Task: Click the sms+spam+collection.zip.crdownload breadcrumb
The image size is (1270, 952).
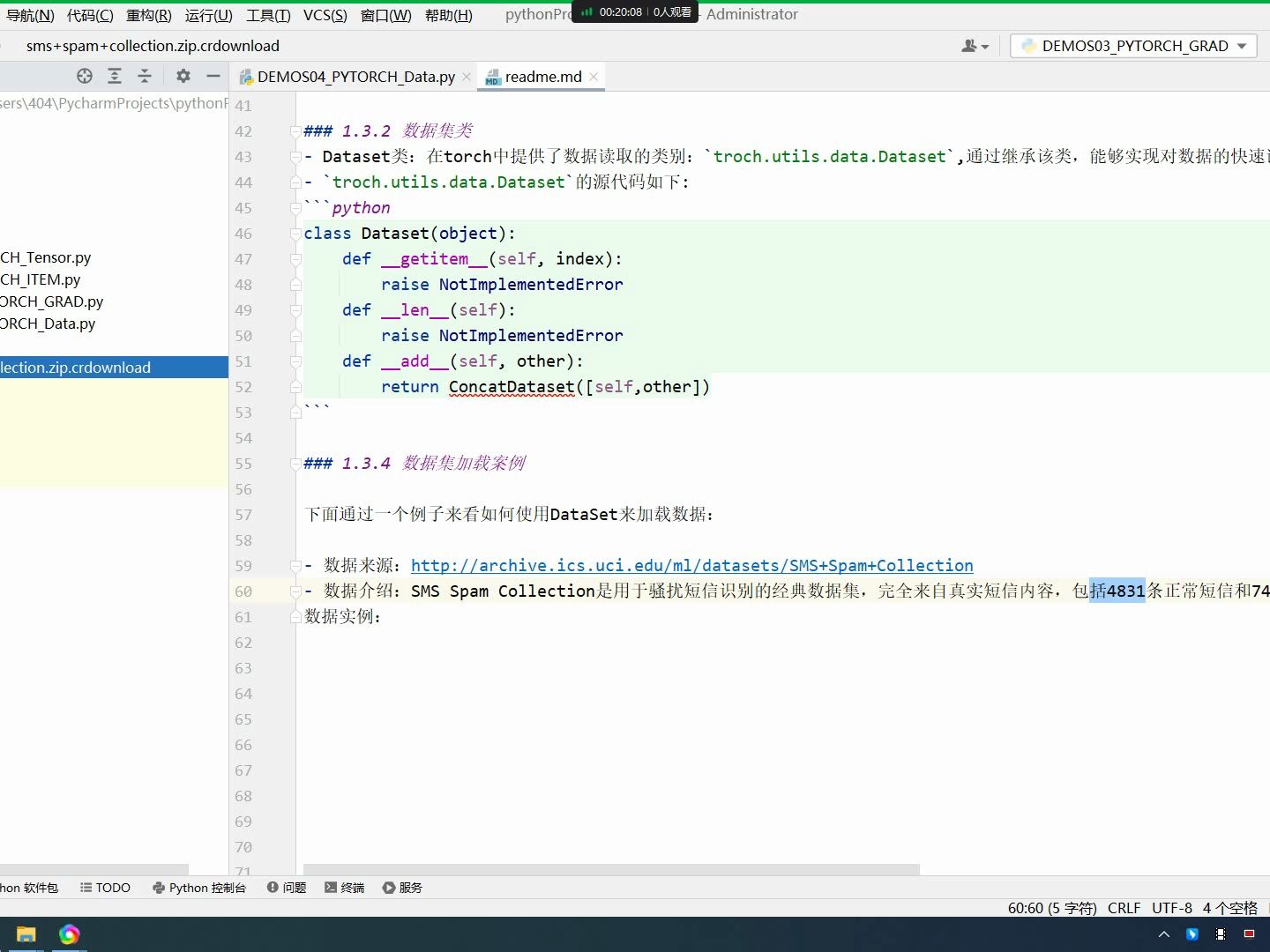Action: click(x=153, y=46)
